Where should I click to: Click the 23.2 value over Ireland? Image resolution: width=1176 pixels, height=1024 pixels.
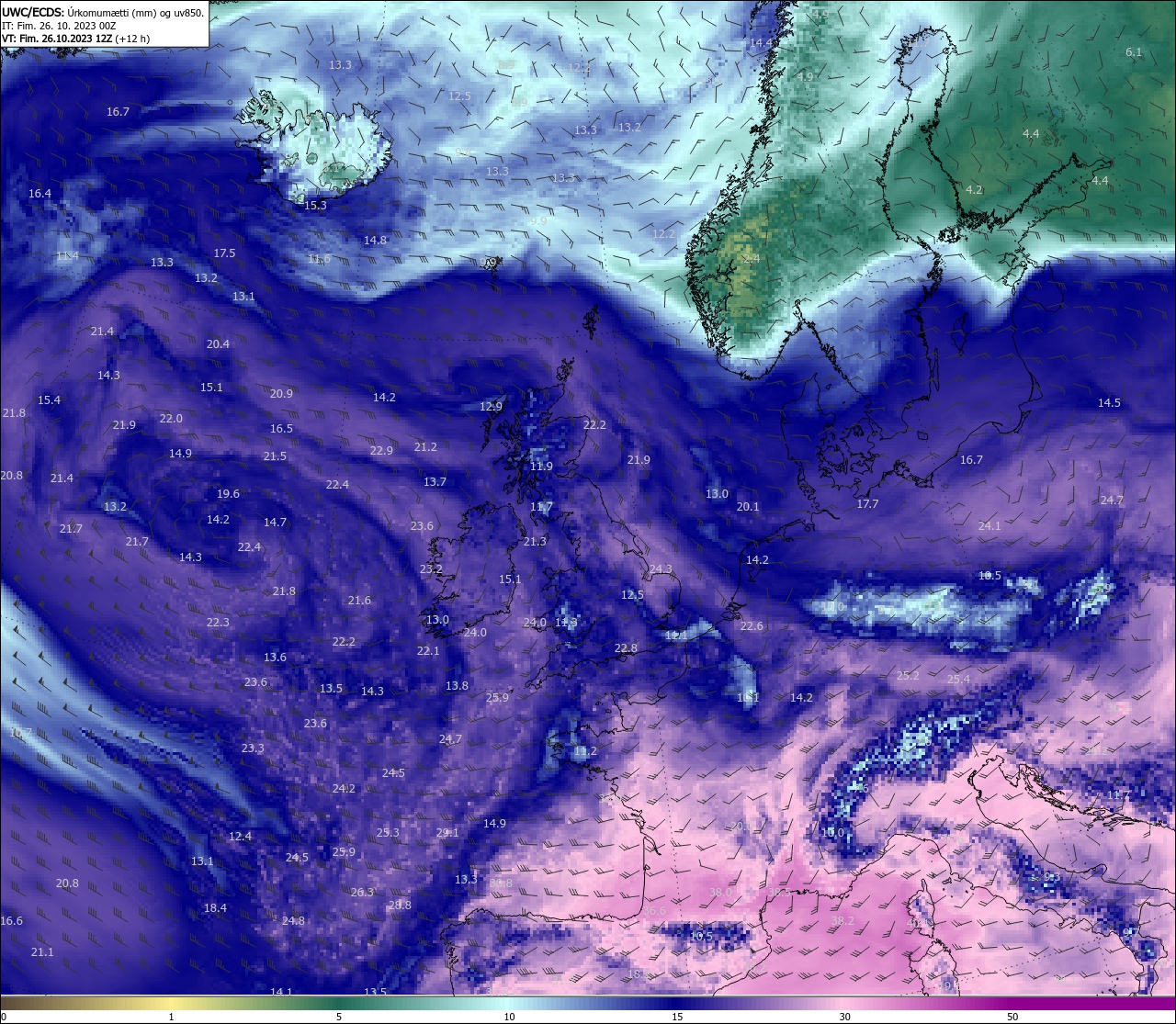[431, 569]
